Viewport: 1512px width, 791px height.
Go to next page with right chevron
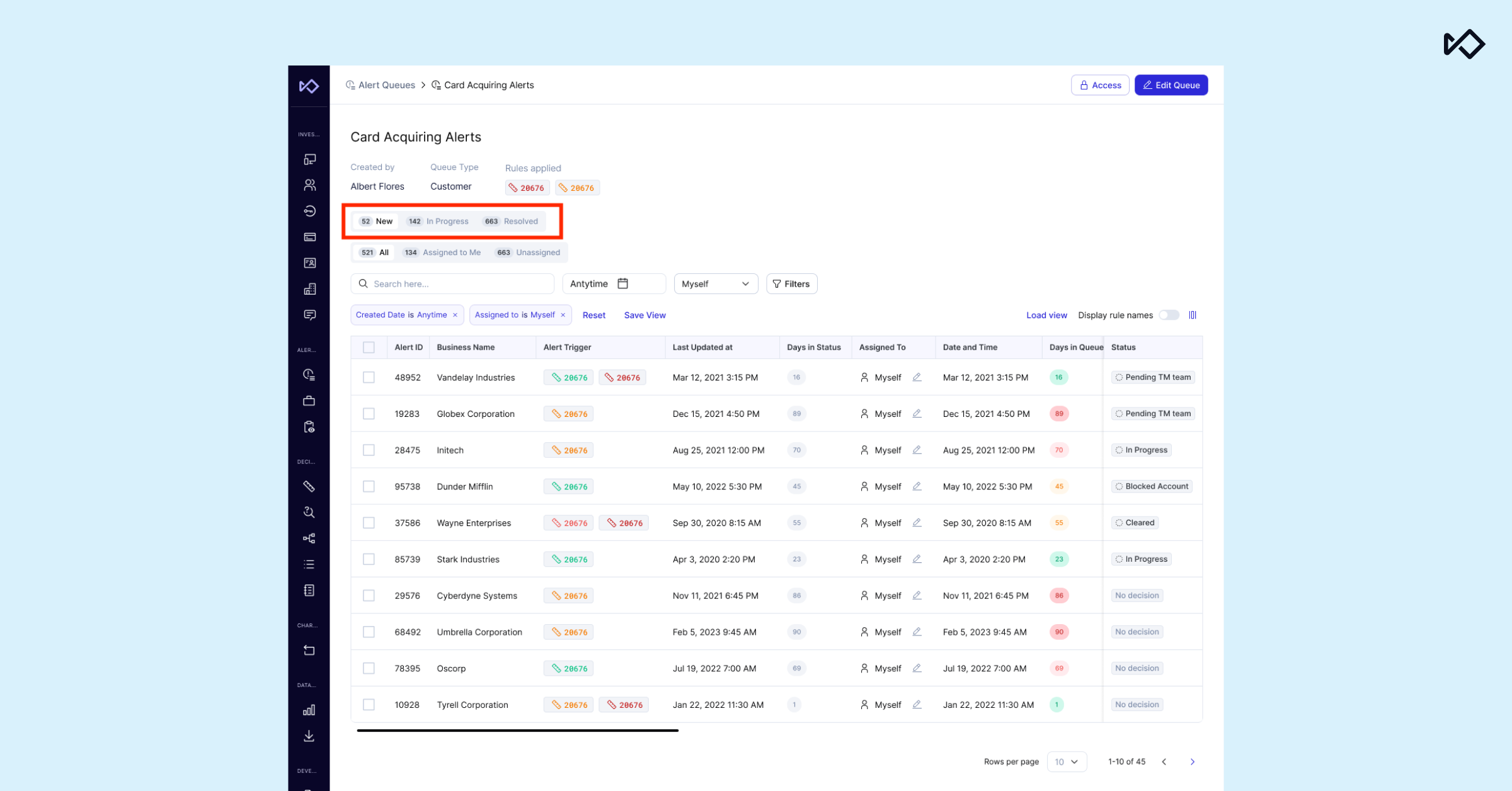[1192, 761]
